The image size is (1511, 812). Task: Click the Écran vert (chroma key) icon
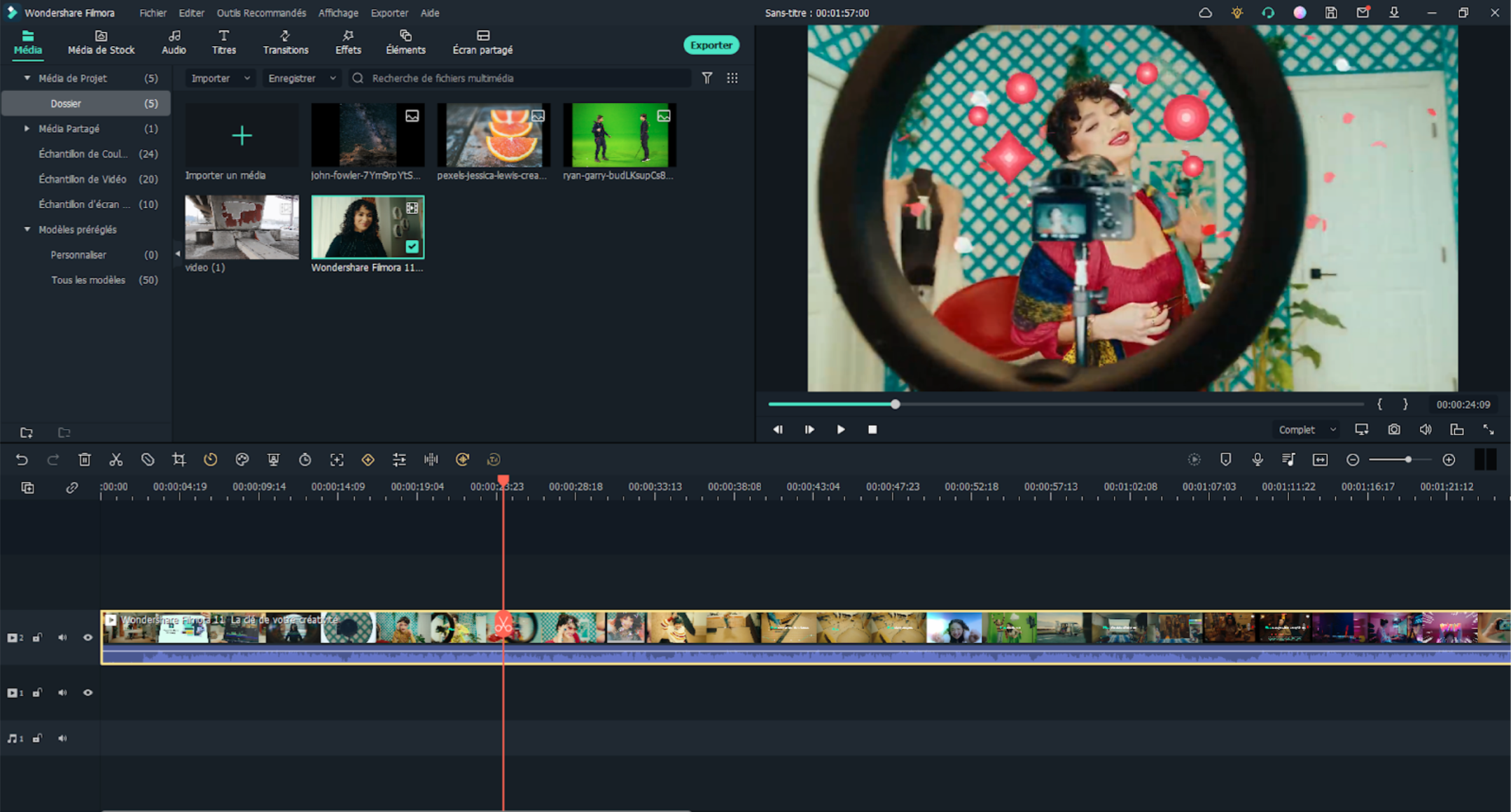point(274,460)
